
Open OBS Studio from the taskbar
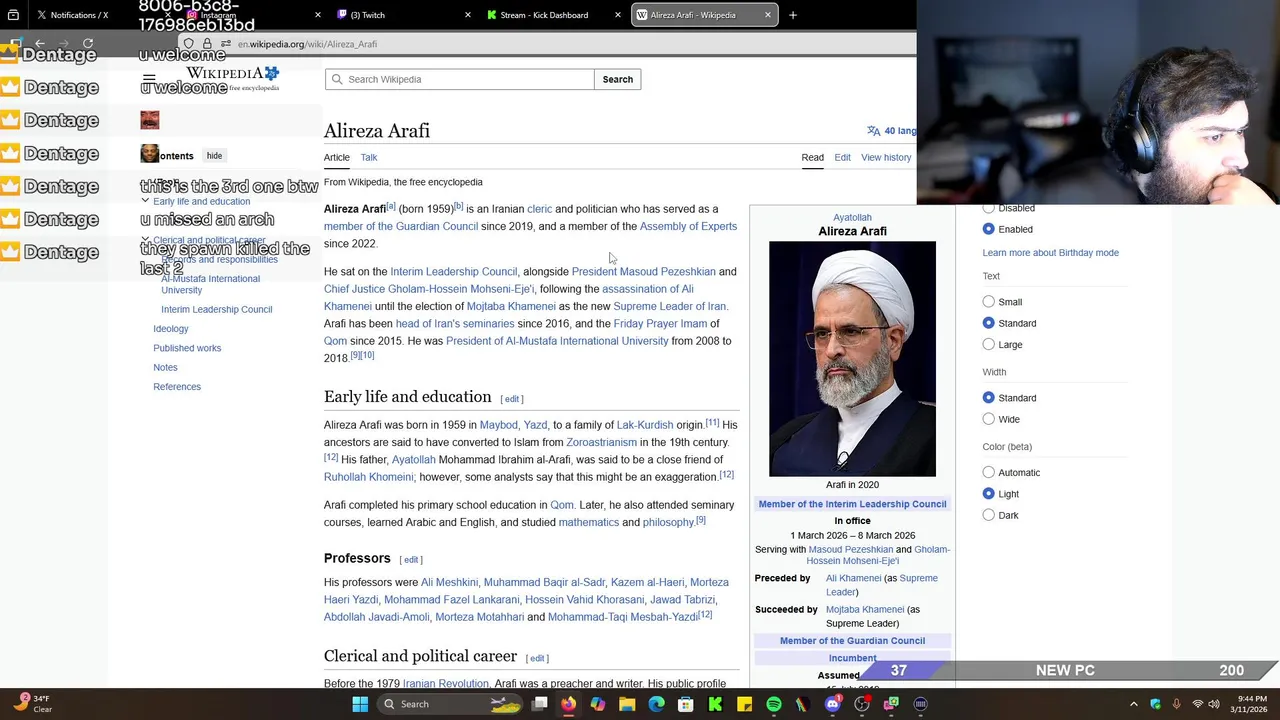862,704
